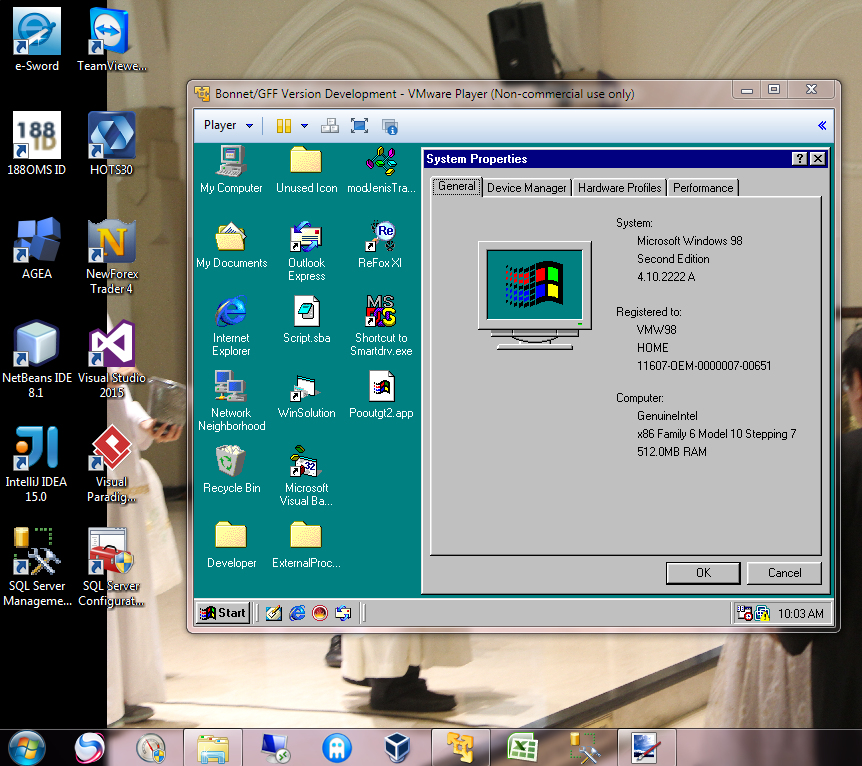Viewport: 862px width, 766px height.
Task: Suspend the virtual machine
Action: pyautogui.click(x=283, y=126)
